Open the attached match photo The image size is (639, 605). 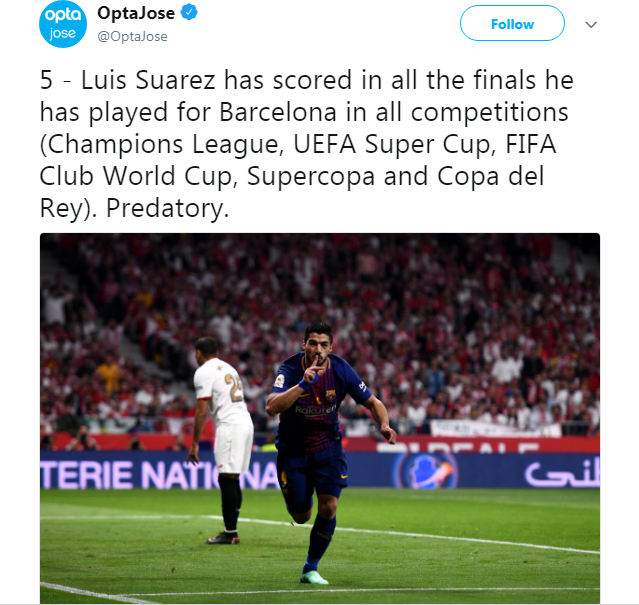320,418
